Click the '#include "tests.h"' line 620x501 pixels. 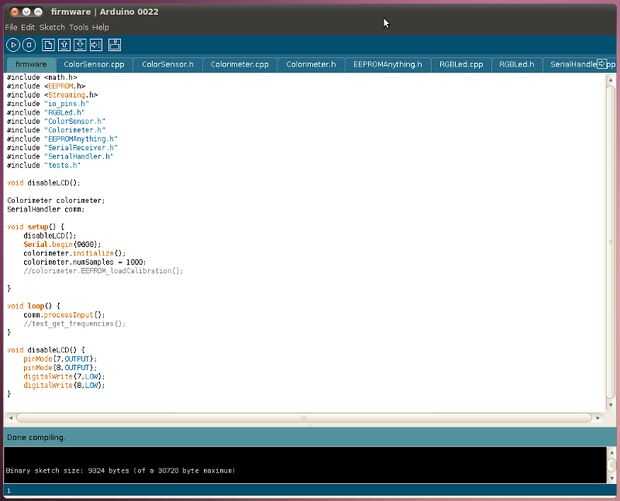44,165
